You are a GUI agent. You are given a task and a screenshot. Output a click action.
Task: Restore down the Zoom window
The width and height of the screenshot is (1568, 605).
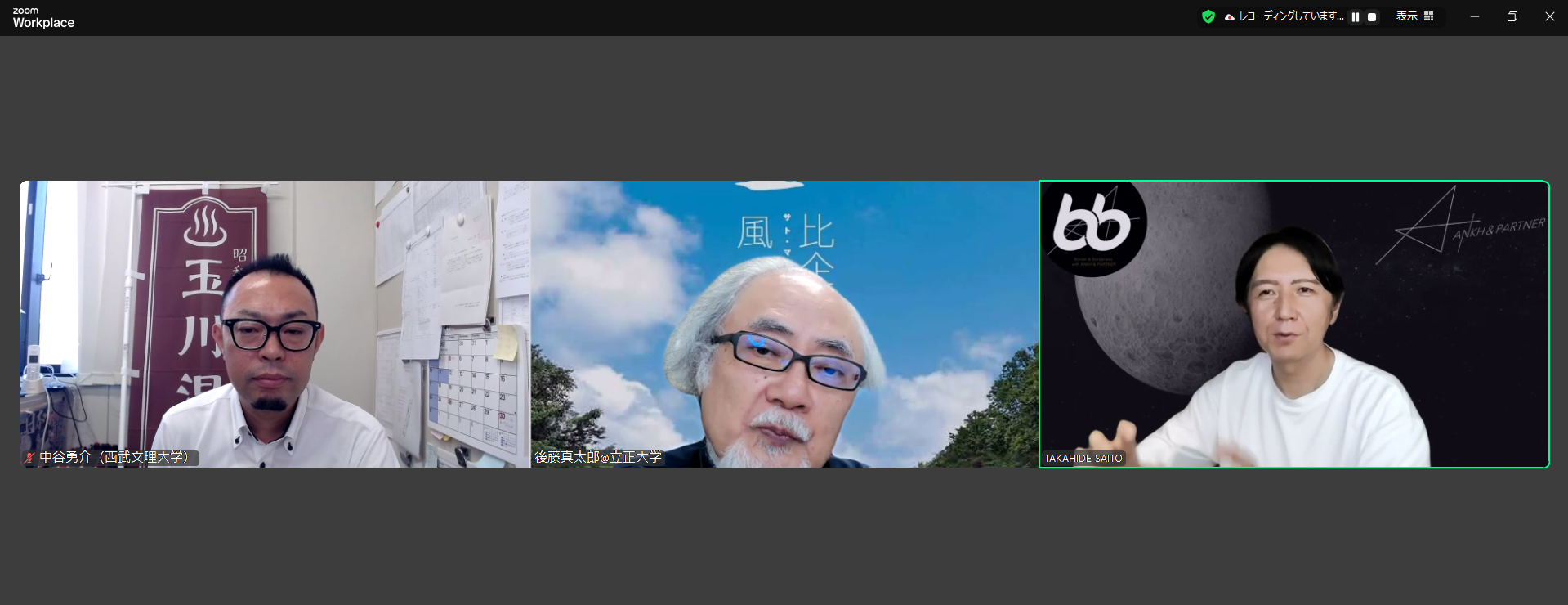pyautogui.click(x=1512, y=16)
